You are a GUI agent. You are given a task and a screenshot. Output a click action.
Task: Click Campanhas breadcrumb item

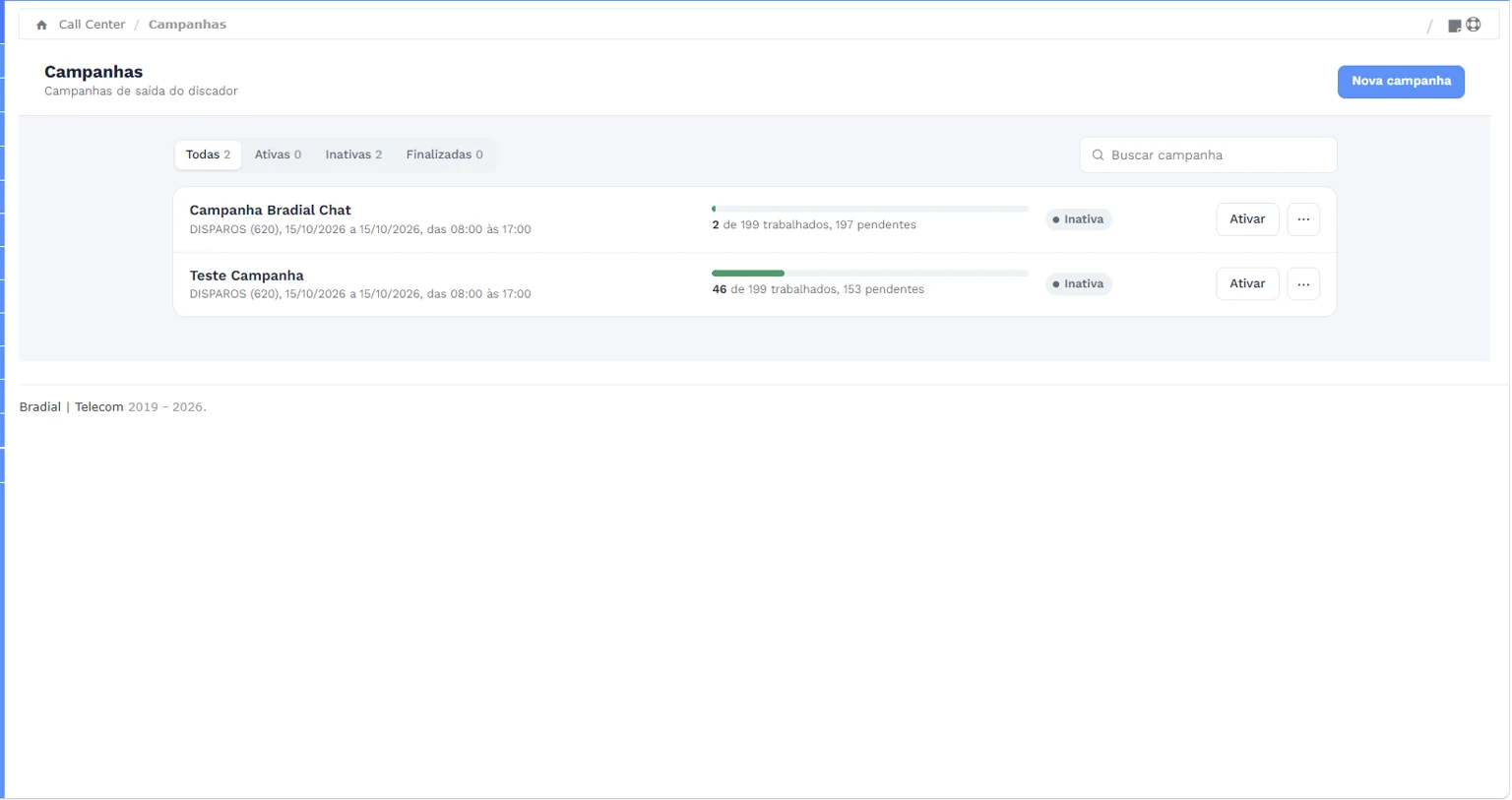pos(187,25)
